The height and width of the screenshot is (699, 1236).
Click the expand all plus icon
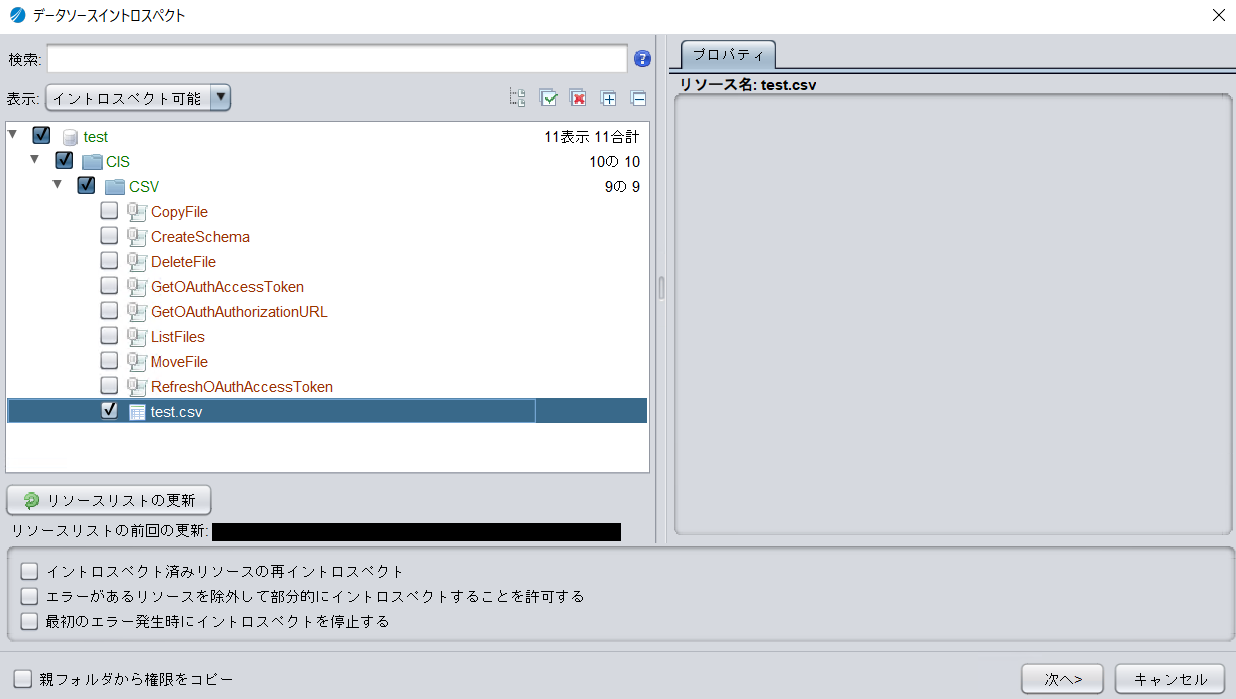pyautogui.click(x=608, y=98)
